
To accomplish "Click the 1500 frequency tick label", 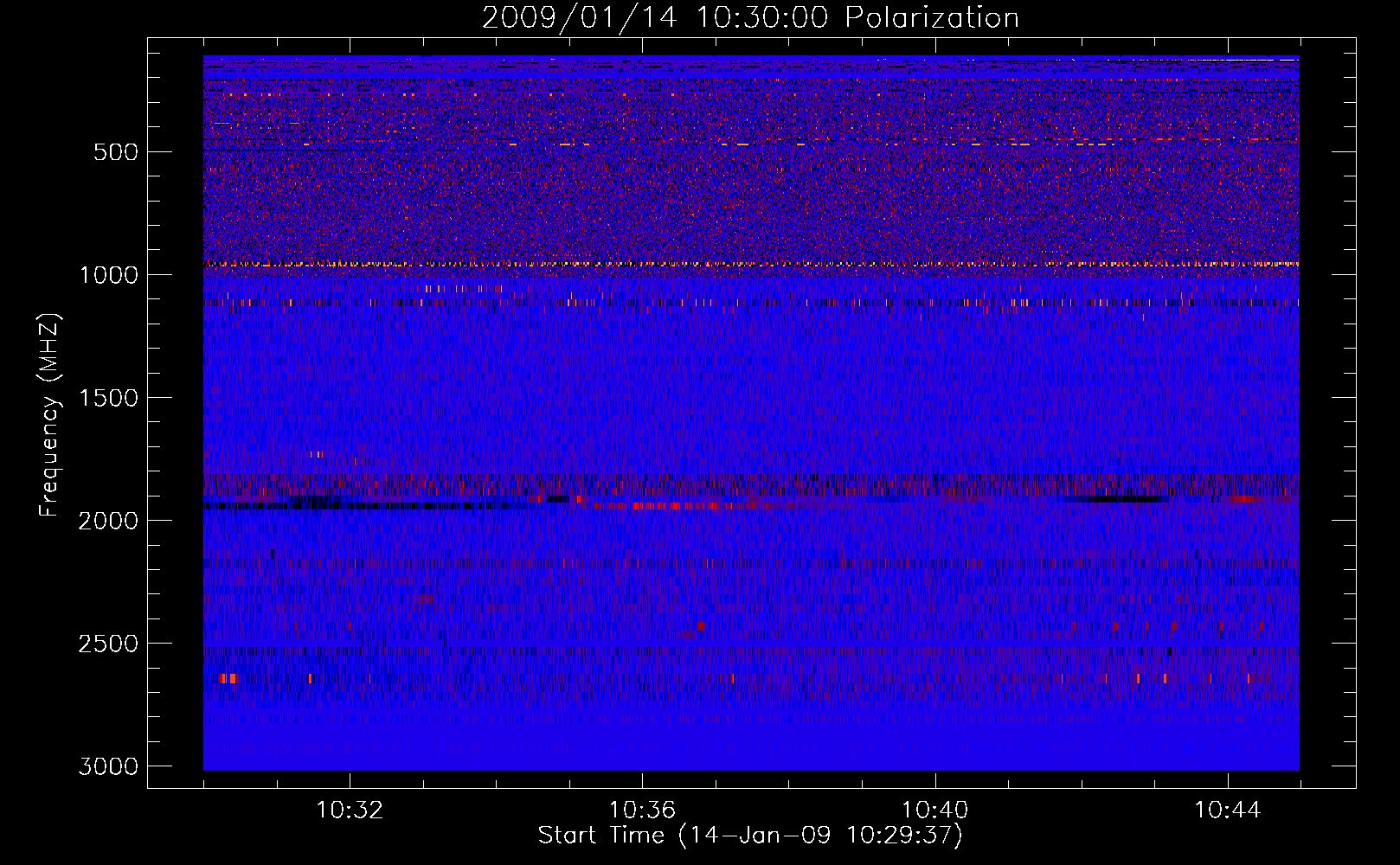I will point(108,398).
